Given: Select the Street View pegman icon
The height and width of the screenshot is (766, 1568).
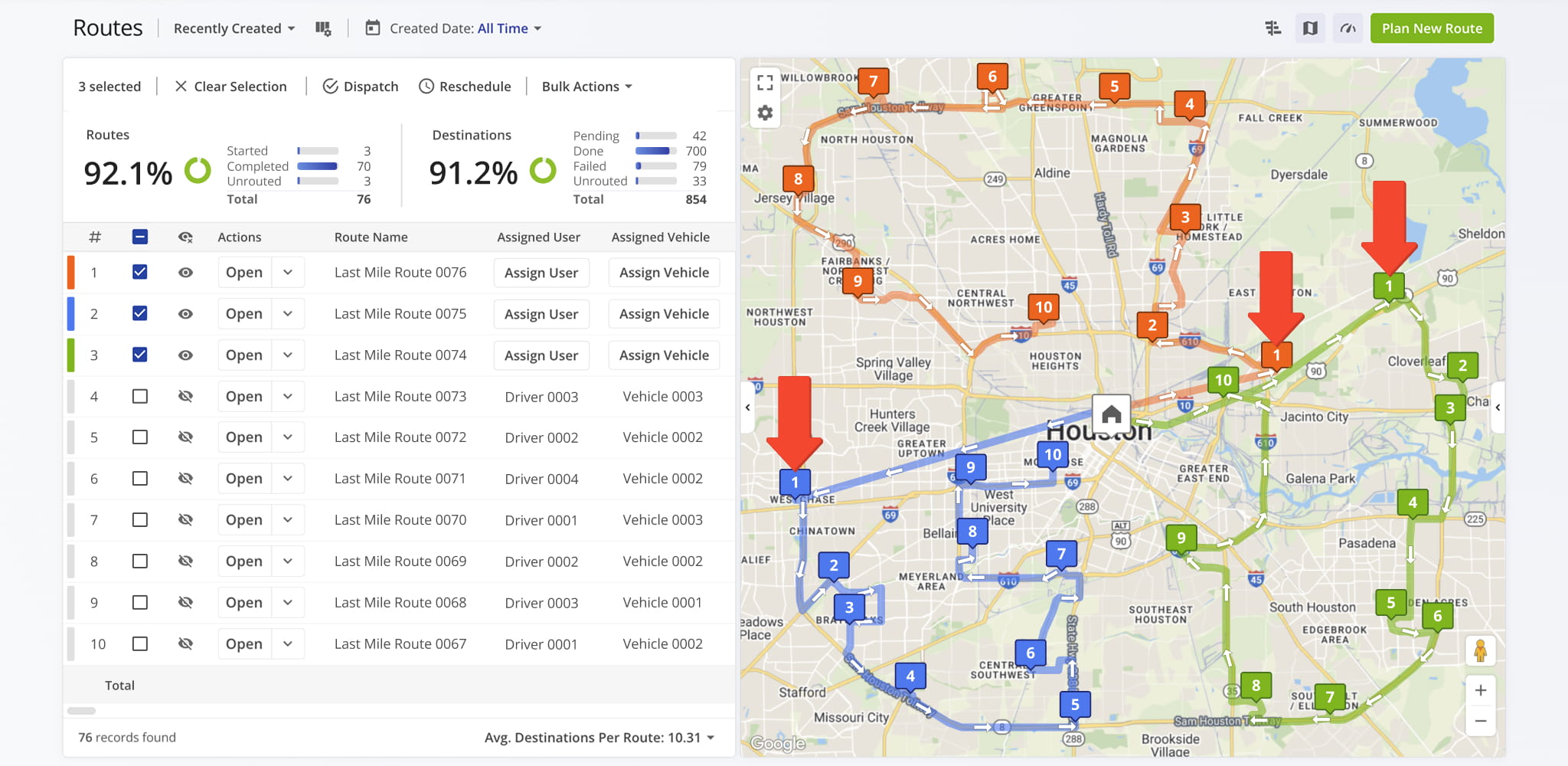Looking at the screenshot, I should 1480,651.
